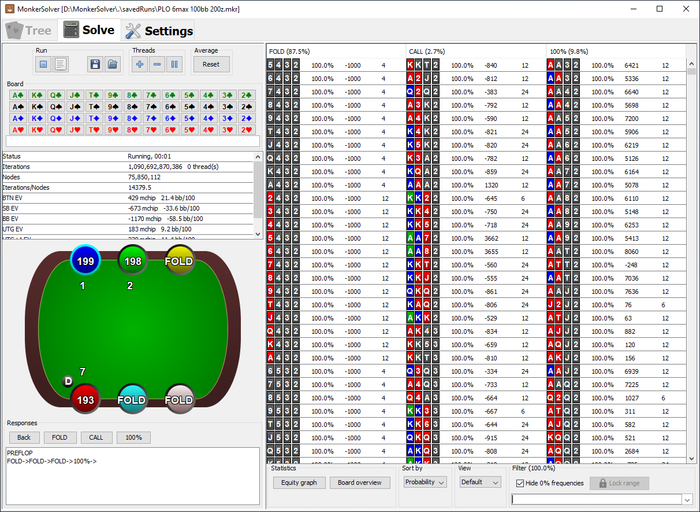Click the Run log document icon
This screenshot has width=700, height=512.
61,64
